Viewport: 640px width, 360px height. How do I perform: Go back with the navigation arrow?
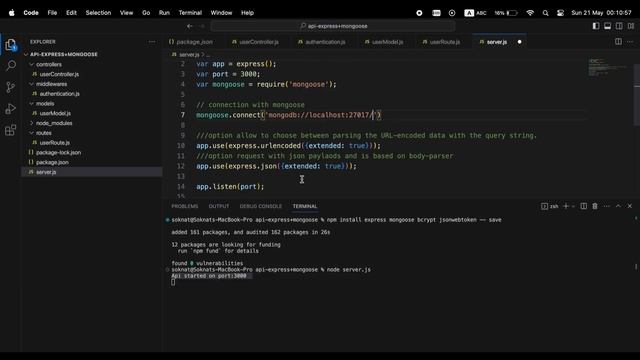[190, 26]
